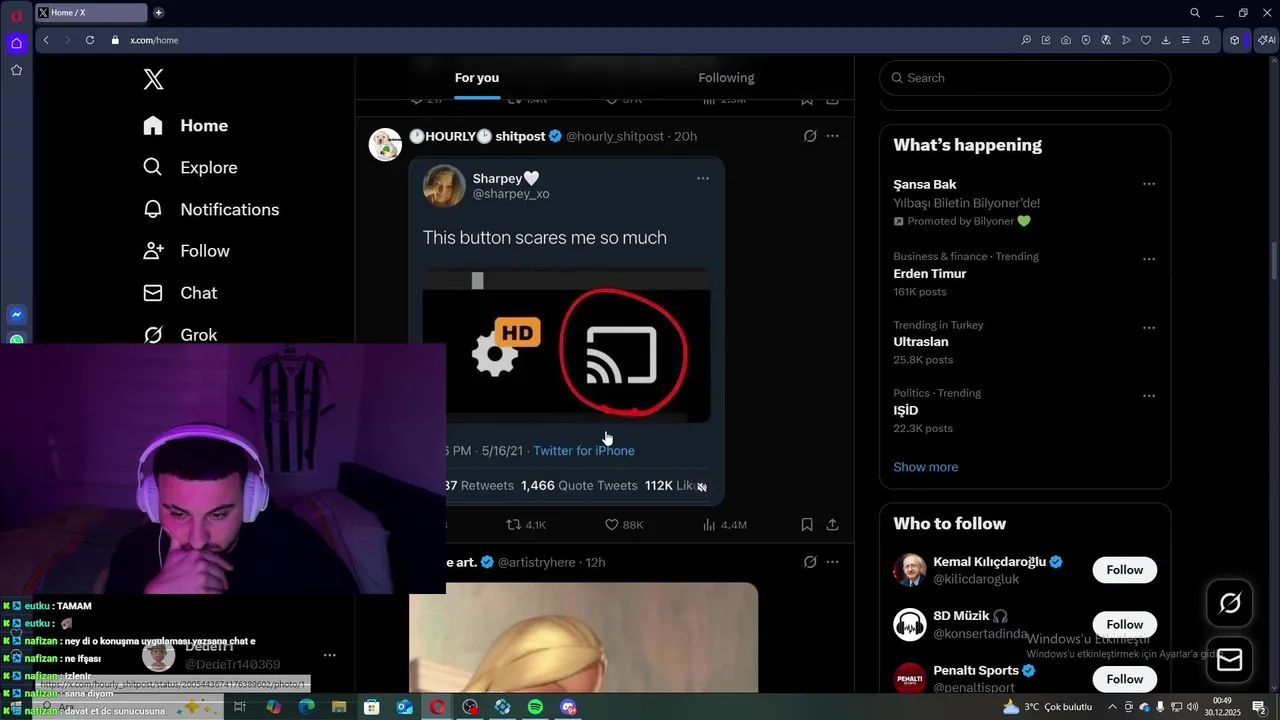1280x720 pixels.
Task: Go back in Opera browser
Action: 46,40
